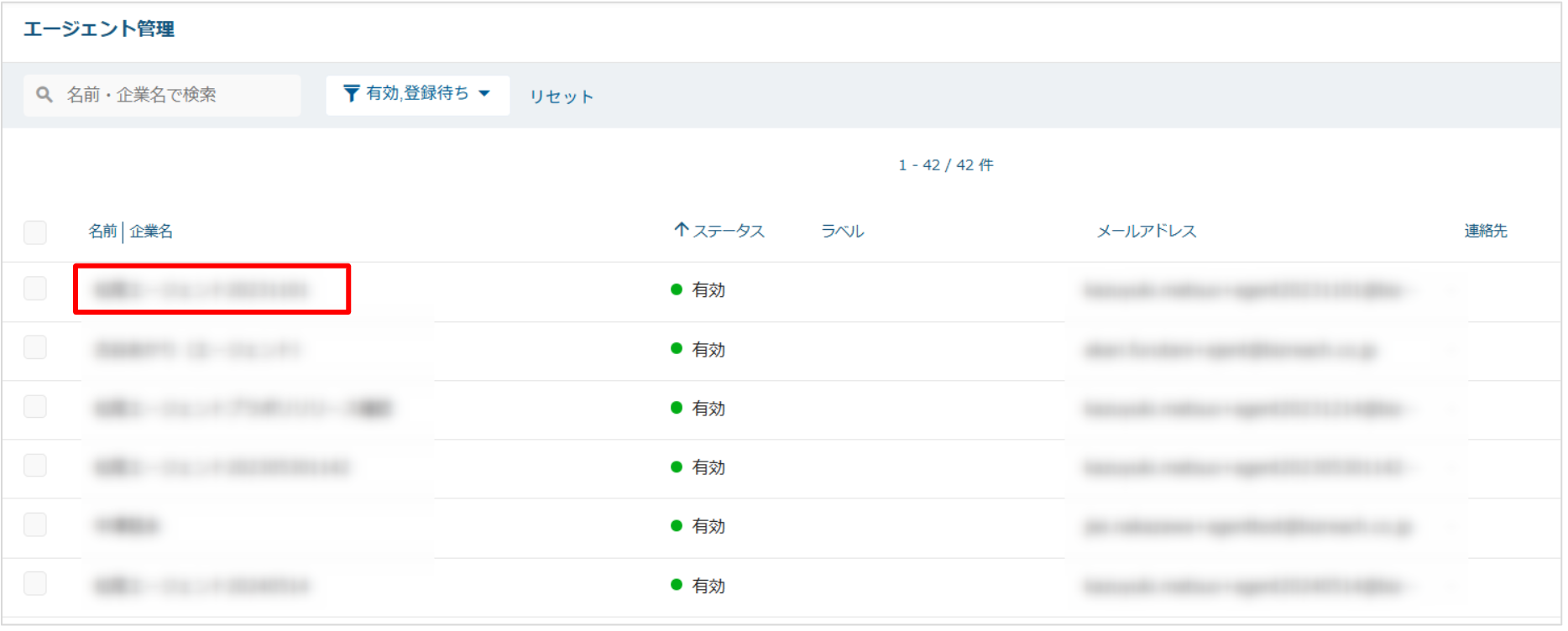The image size is (1568, 631).
Task: Expand the filter dropdown caret arrow
Action: pos(484,94)
